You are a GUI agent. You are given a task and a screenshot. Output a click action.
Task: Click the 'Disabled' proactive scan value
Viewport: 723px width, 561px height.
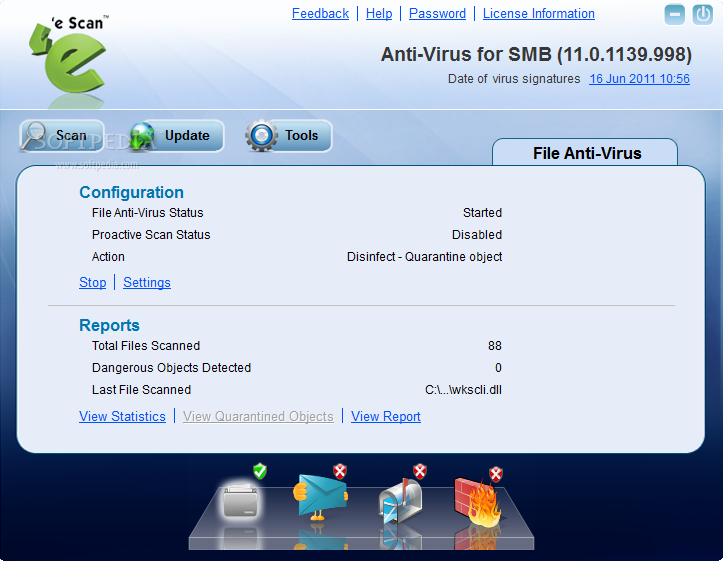coord(477,235)
